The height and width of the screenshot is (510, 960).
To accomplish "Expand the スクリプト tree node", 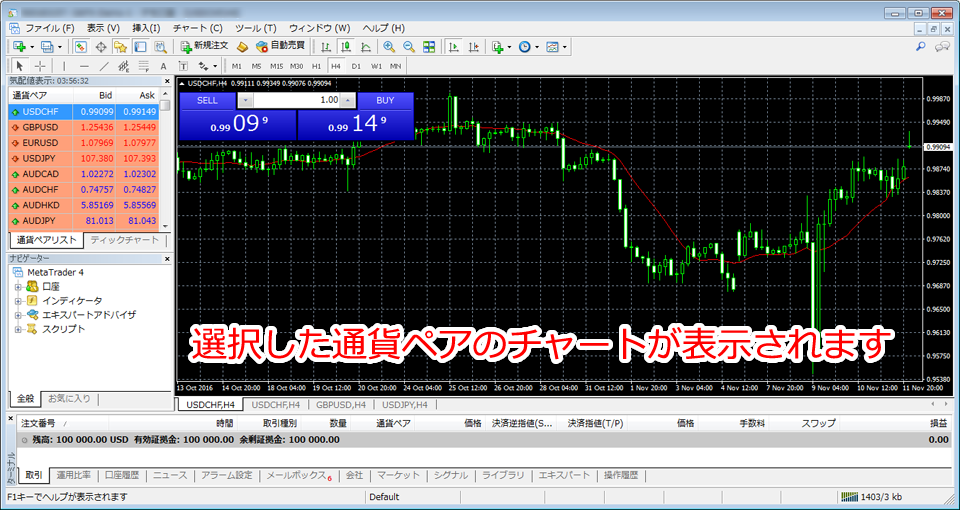I will (x=18, y=329).
